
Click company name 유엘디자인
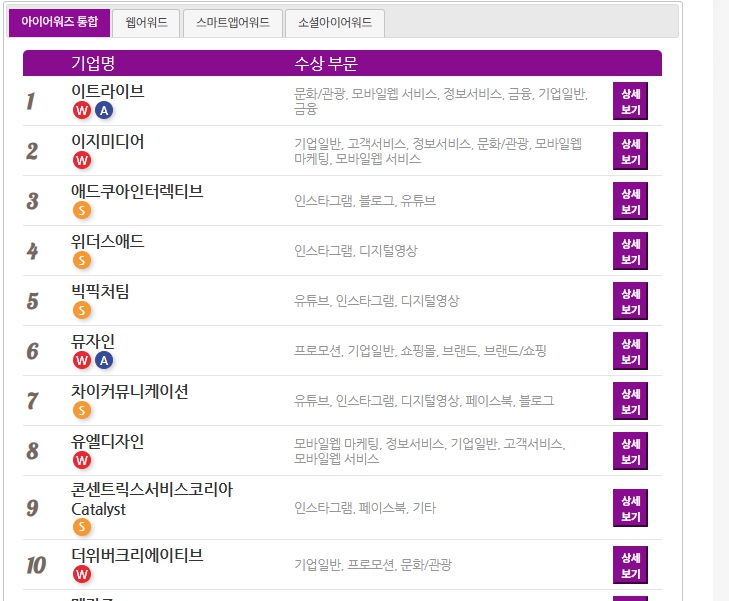click(x=107, y=441)
